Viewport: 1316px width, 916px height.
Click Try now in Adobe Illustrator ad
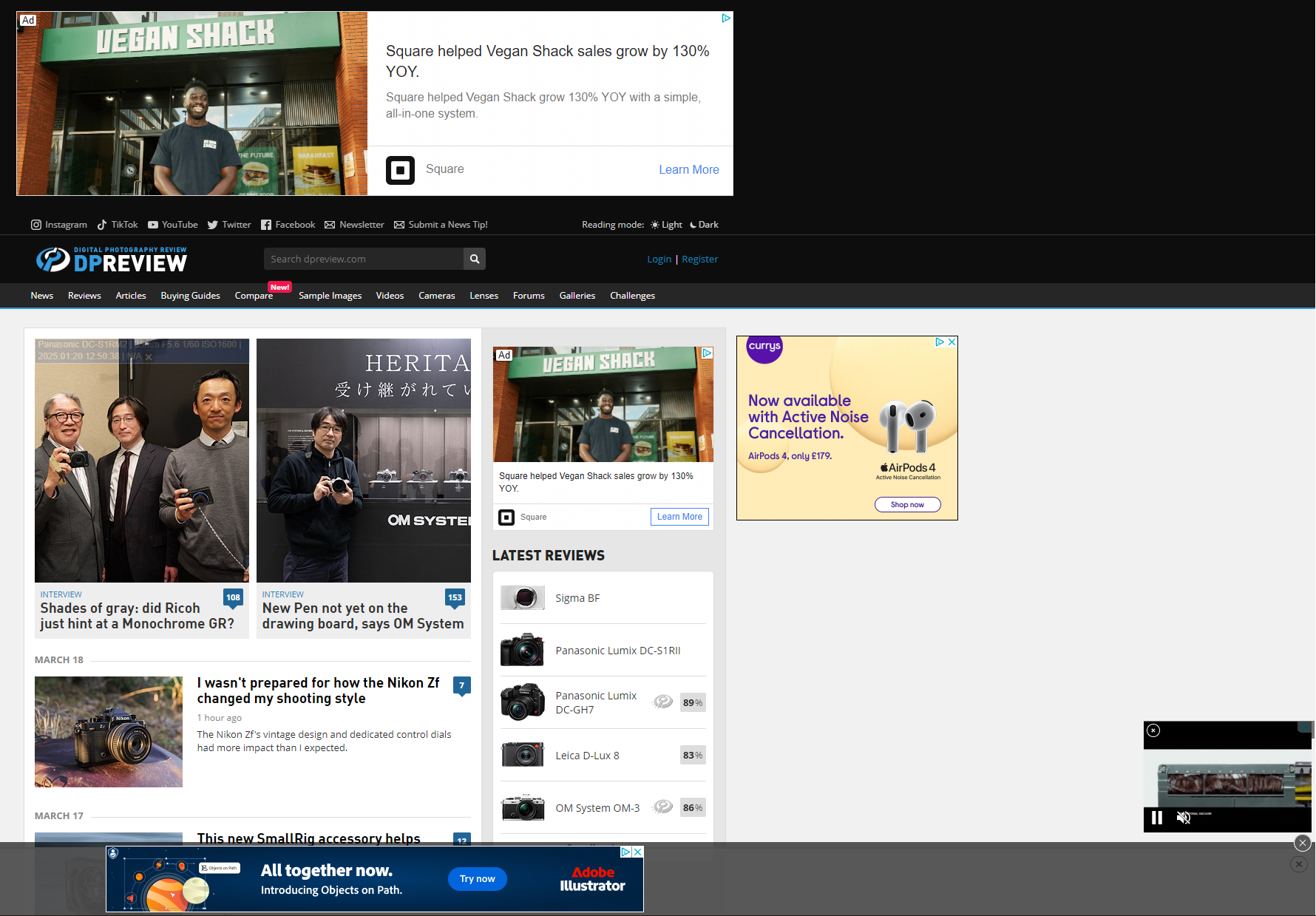coord(478,879)
